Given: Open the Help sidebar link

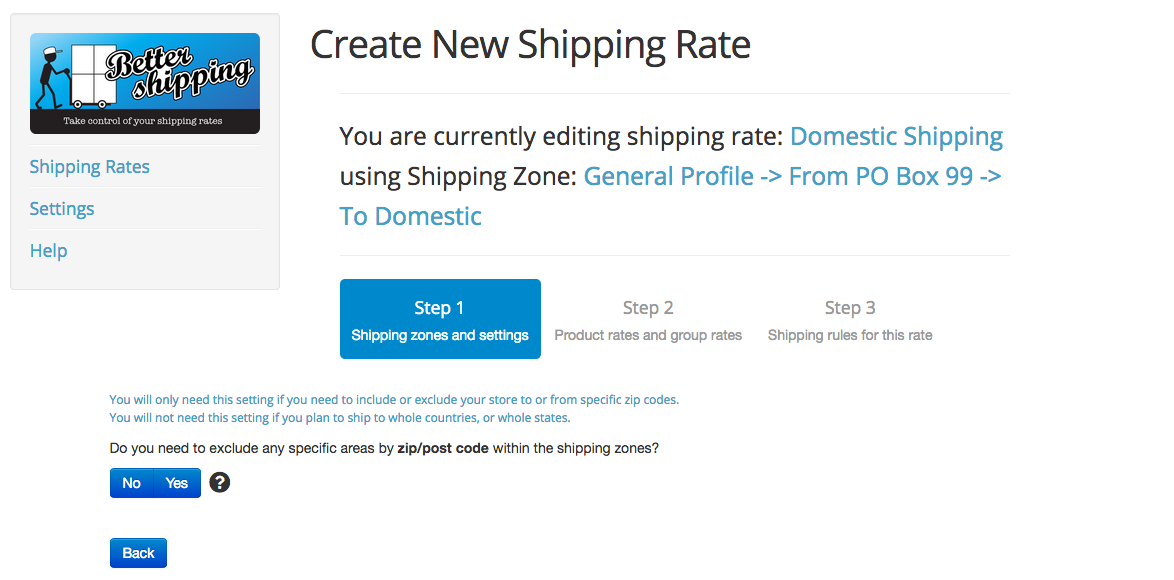Looking at the screenshot, I should point(49,250).
